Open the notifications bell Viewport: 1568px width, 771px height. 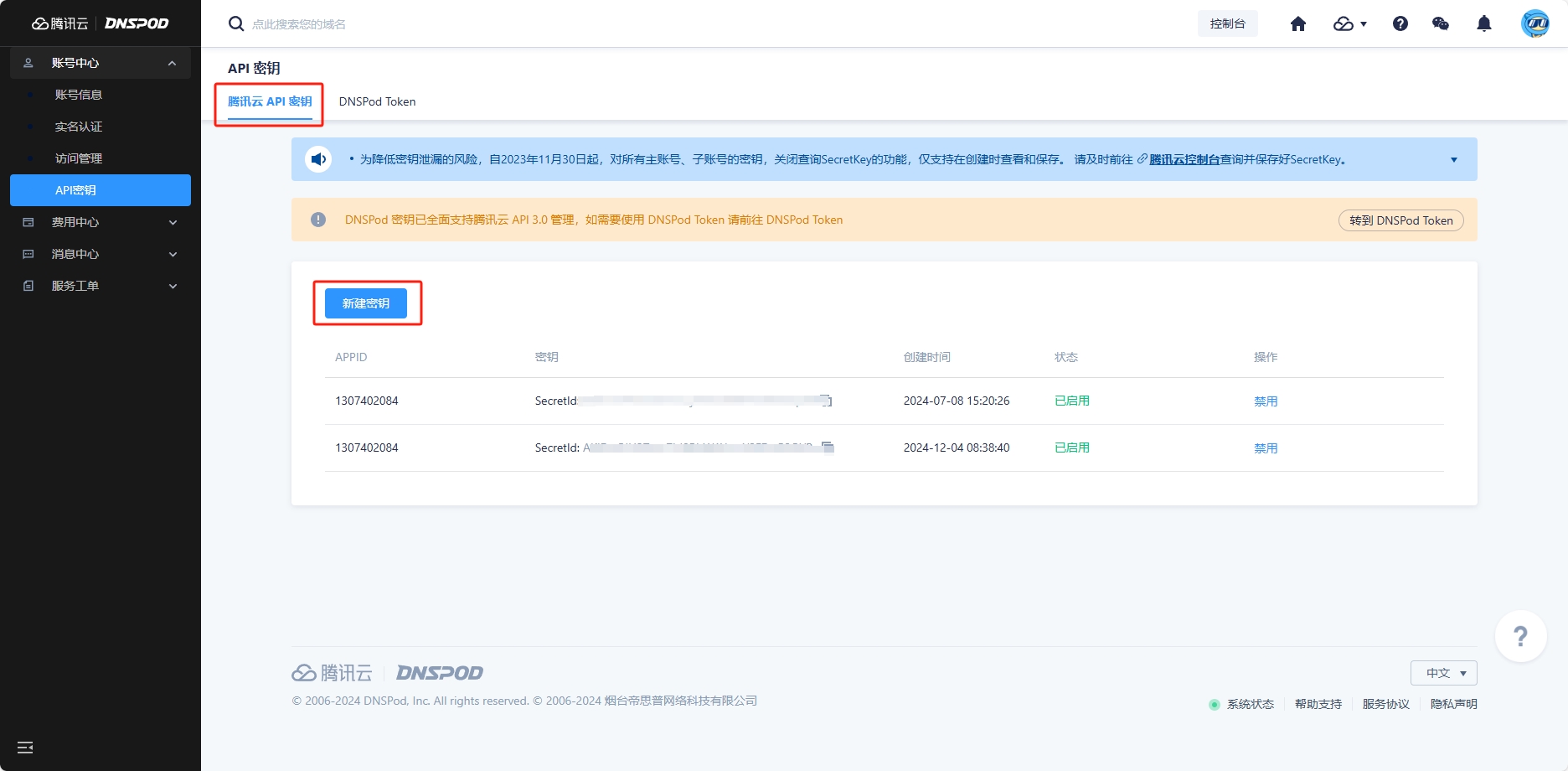(1483, 24)
